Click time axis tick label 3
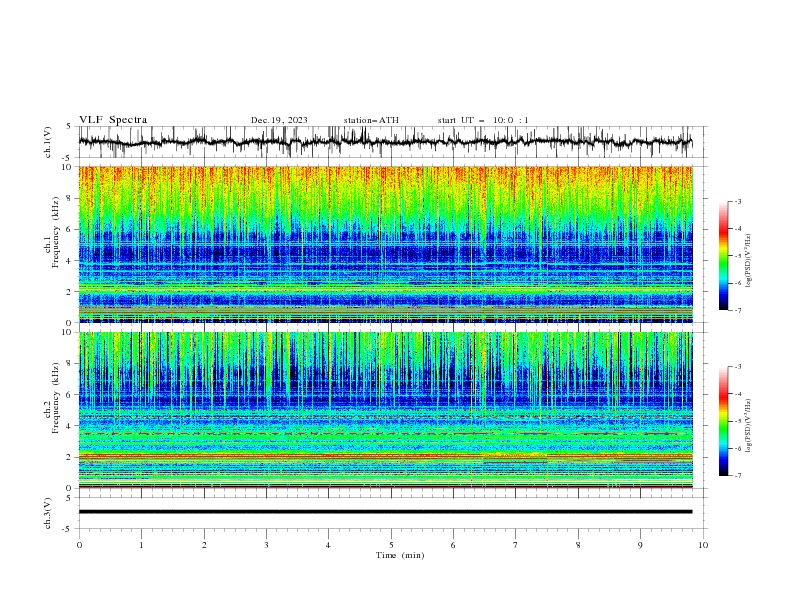This screenshot has height=612, width=792. point(266,545)
